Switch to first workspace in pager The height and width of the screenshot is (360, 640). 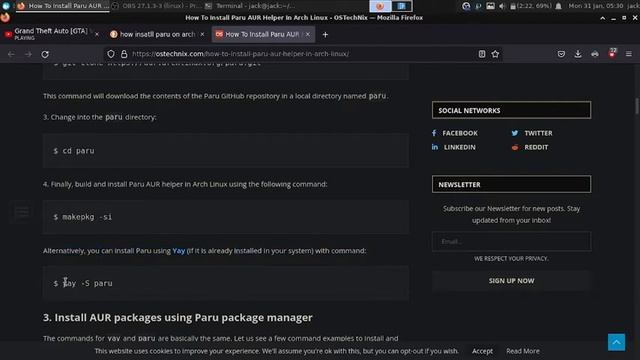click(x=380, y=6)
